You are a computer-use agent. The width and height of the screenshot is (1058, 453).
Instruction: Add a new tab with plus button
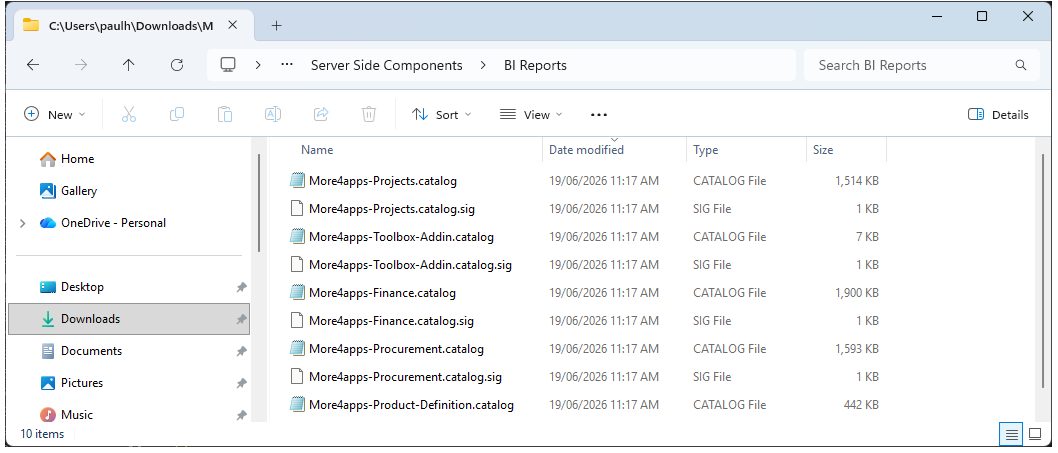click(x=276, y=26)
